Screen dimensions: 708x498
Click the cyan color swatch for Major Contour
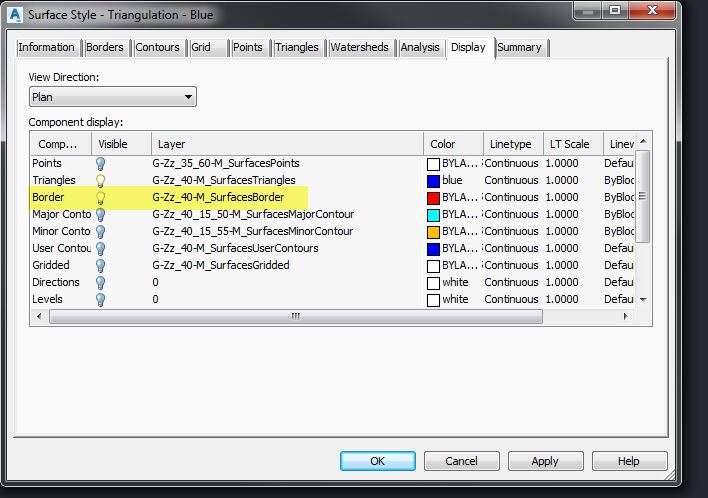[x=433, y=215]
